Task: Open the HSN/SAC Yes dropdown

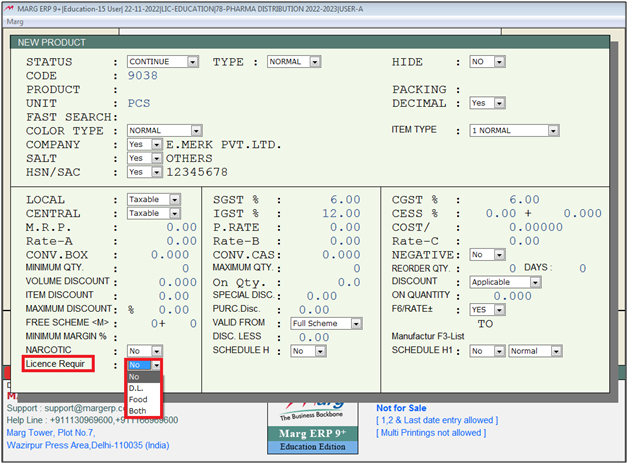Action: coord(144,172)
